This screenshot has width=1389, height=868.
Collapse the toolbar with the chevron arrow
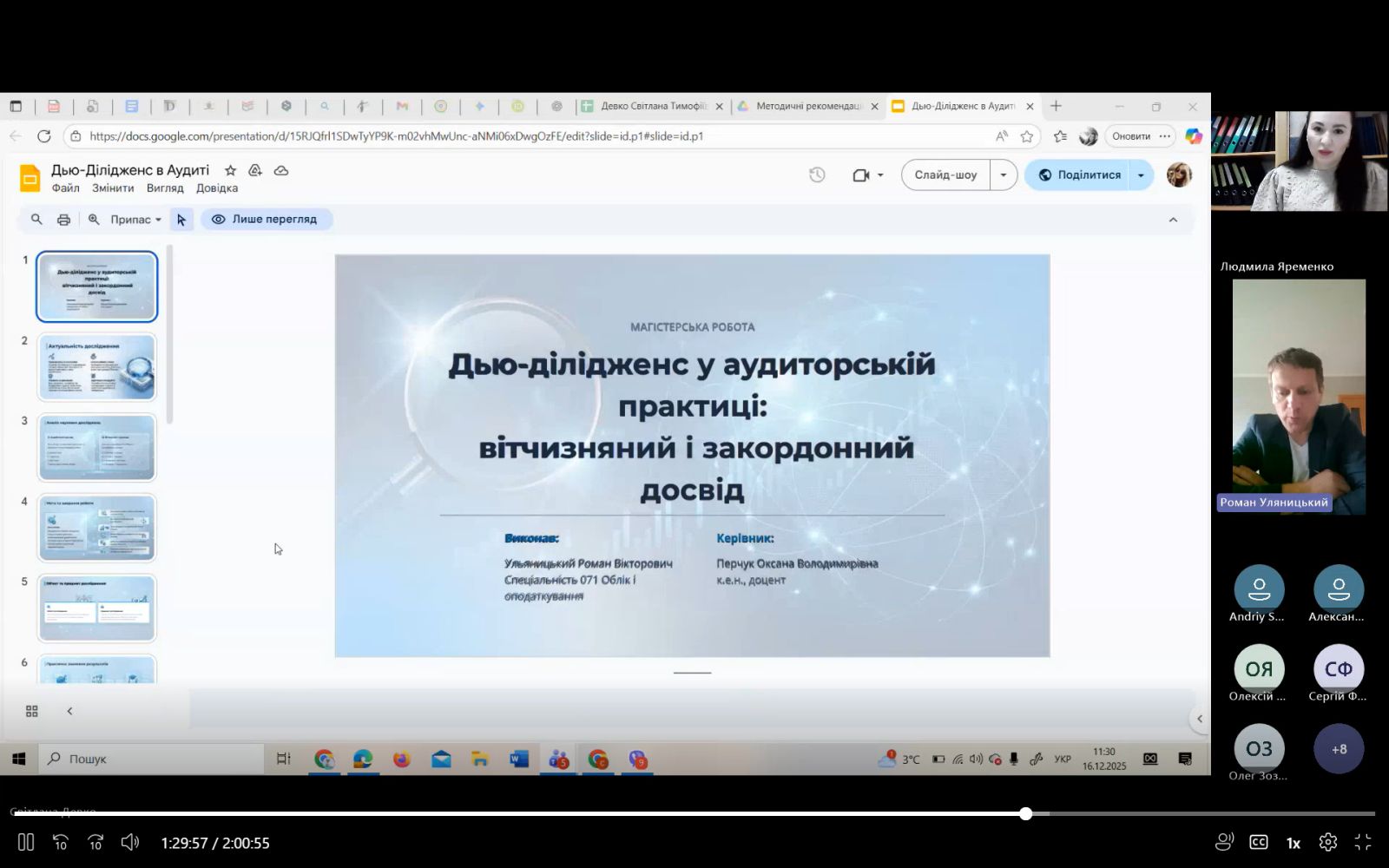click(x=1173, y=220)
